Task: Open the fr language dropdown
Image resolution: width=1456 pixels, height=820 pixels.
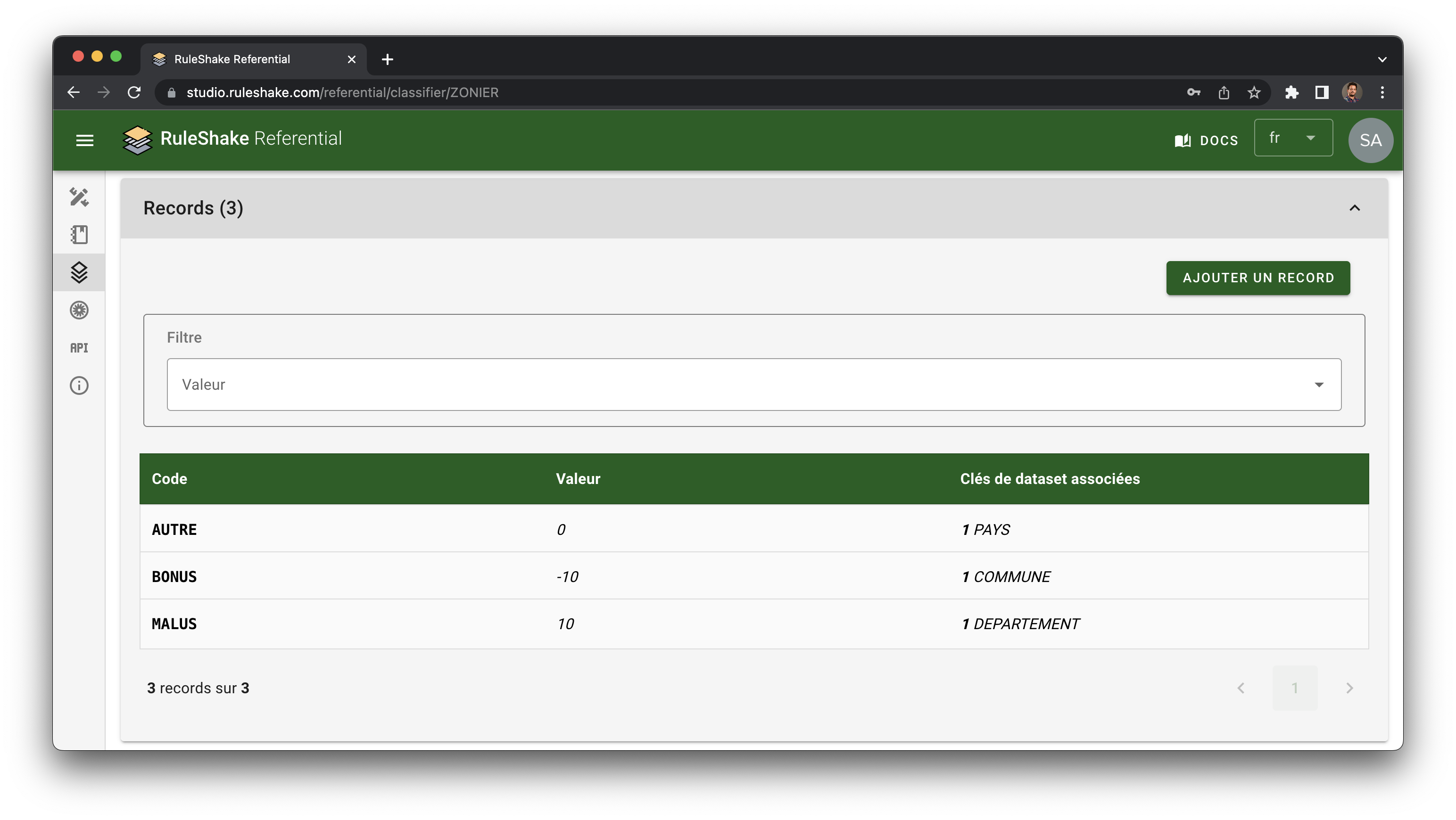Action: click(1293, 138)
